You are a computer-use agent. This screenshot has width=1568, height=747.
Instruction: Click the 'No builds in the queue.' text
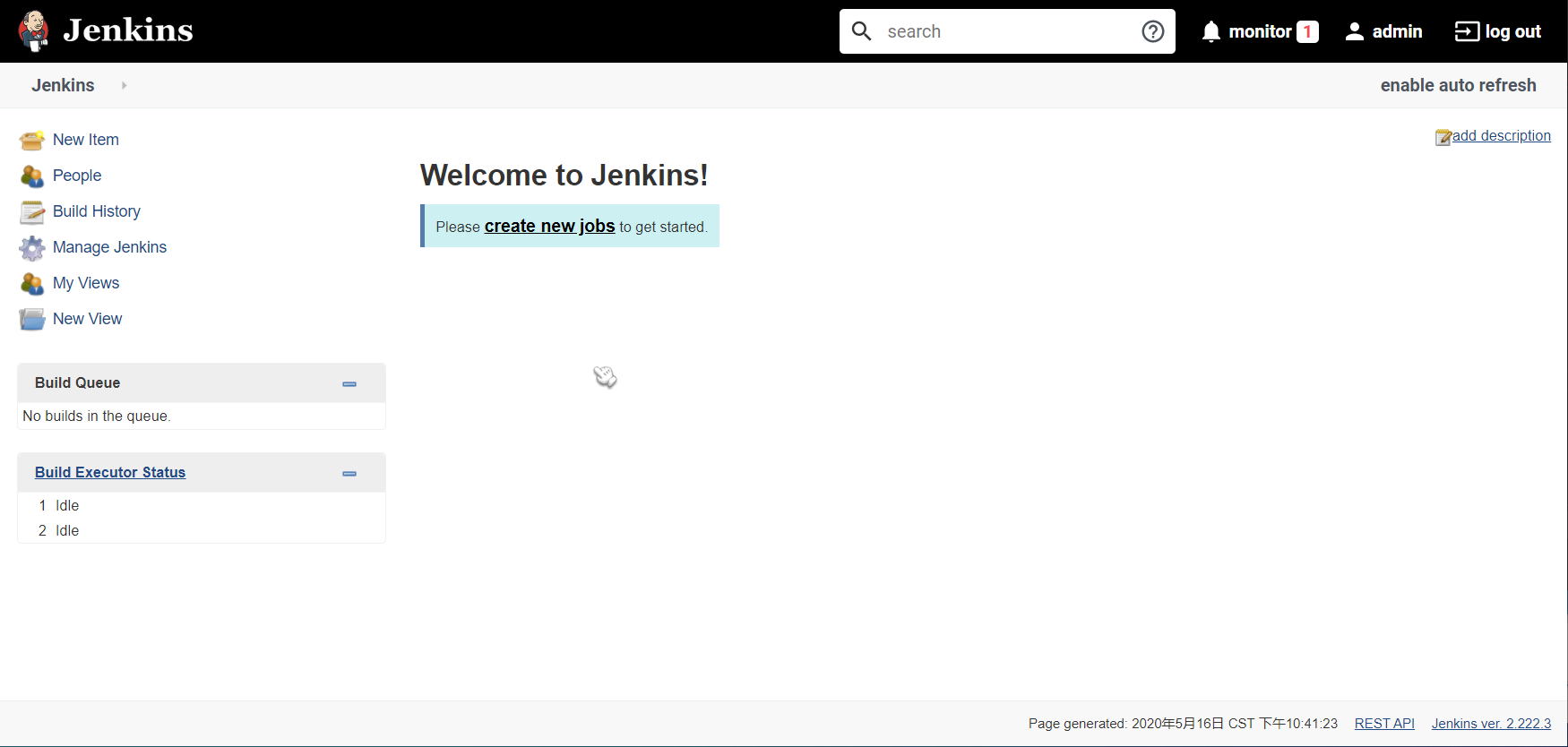click(x=97, y=416)
